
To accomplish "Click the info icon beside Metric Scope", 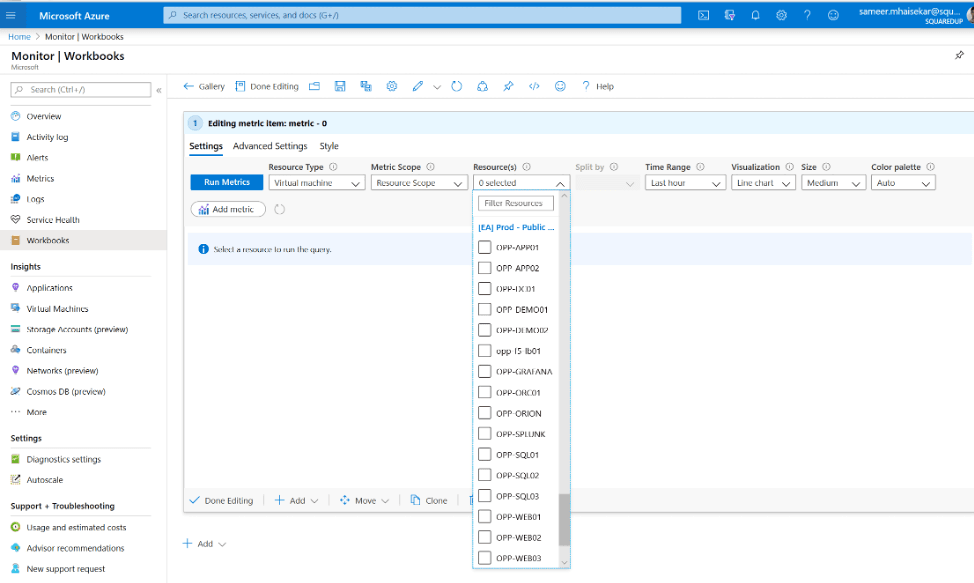I will click(430, 167).
